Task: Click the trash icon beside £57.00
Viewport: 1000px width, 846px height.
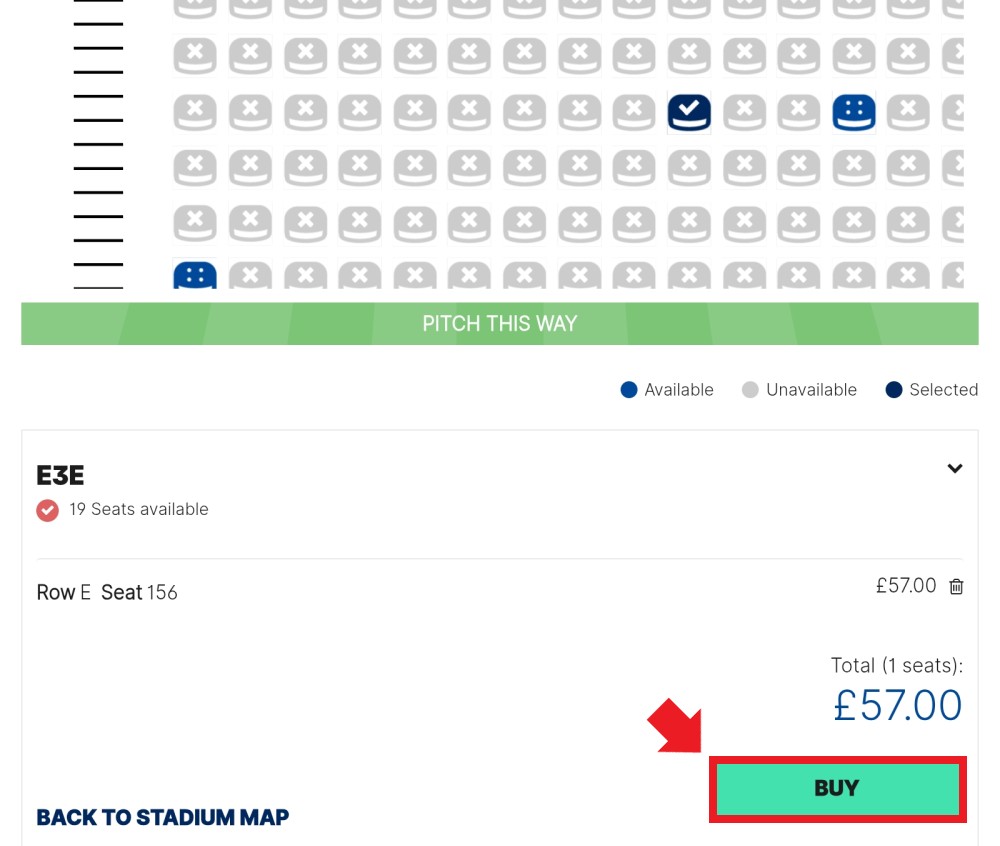Action: coord(955,587)
